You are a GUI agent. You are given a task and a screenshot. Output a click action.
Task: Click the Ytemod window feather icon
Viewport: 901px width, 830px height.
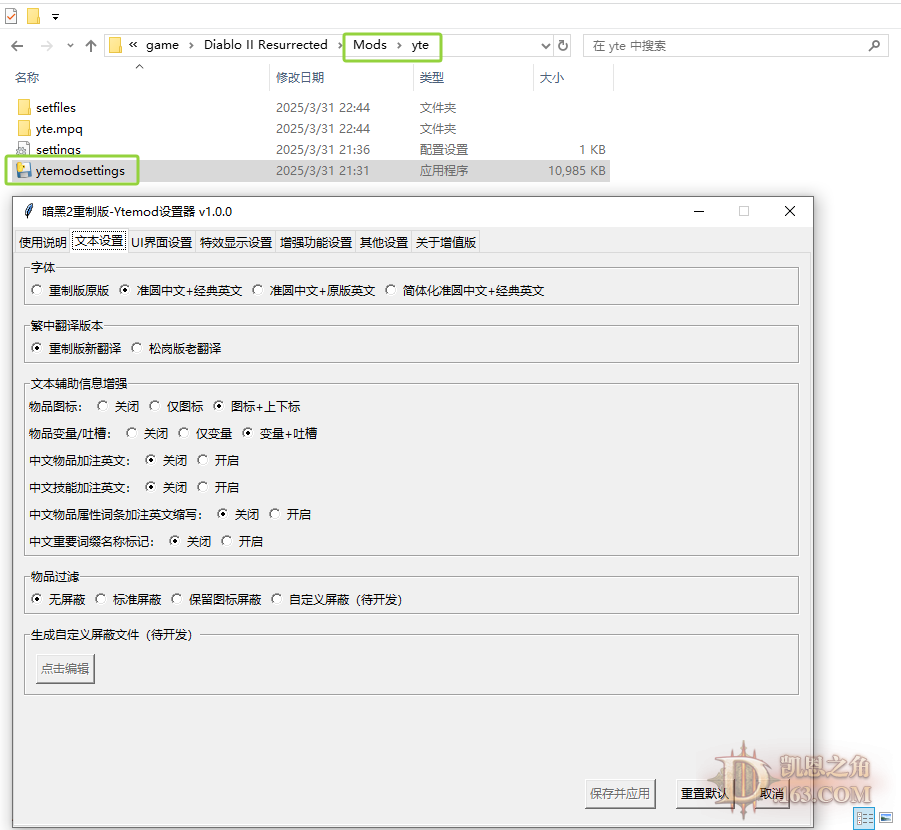28,212
